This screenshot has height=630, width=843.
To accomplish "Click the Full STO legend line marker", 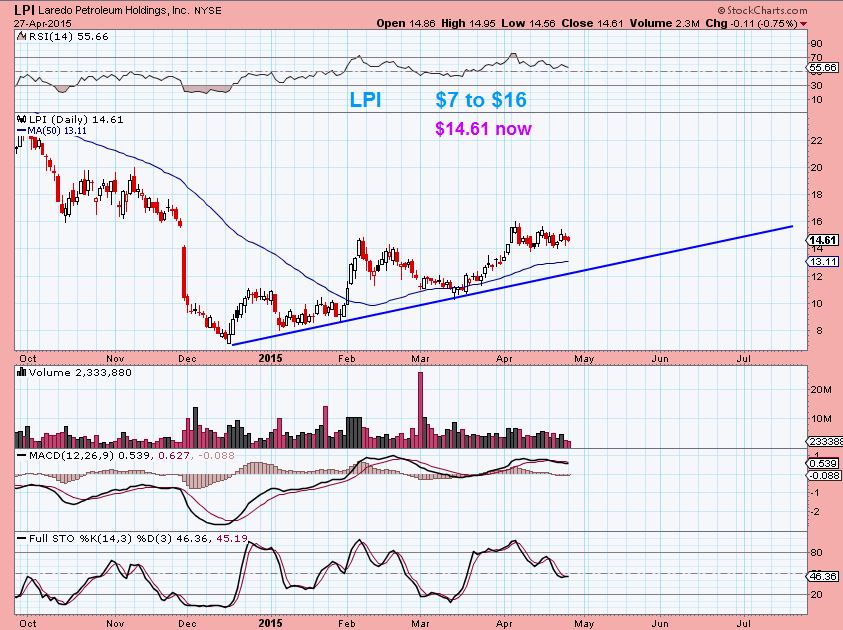I will point(22,538).
